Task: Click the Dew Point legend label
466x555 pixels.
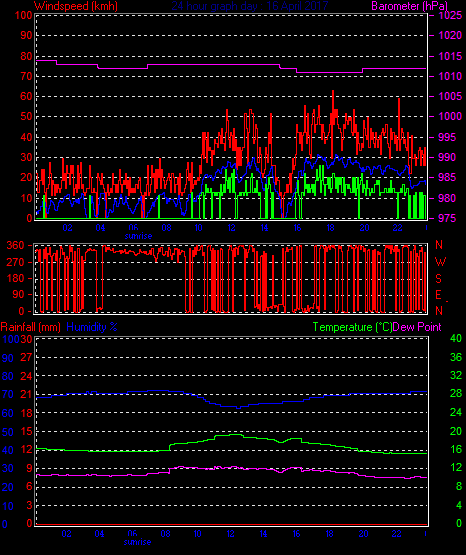Action: (417, 327)
